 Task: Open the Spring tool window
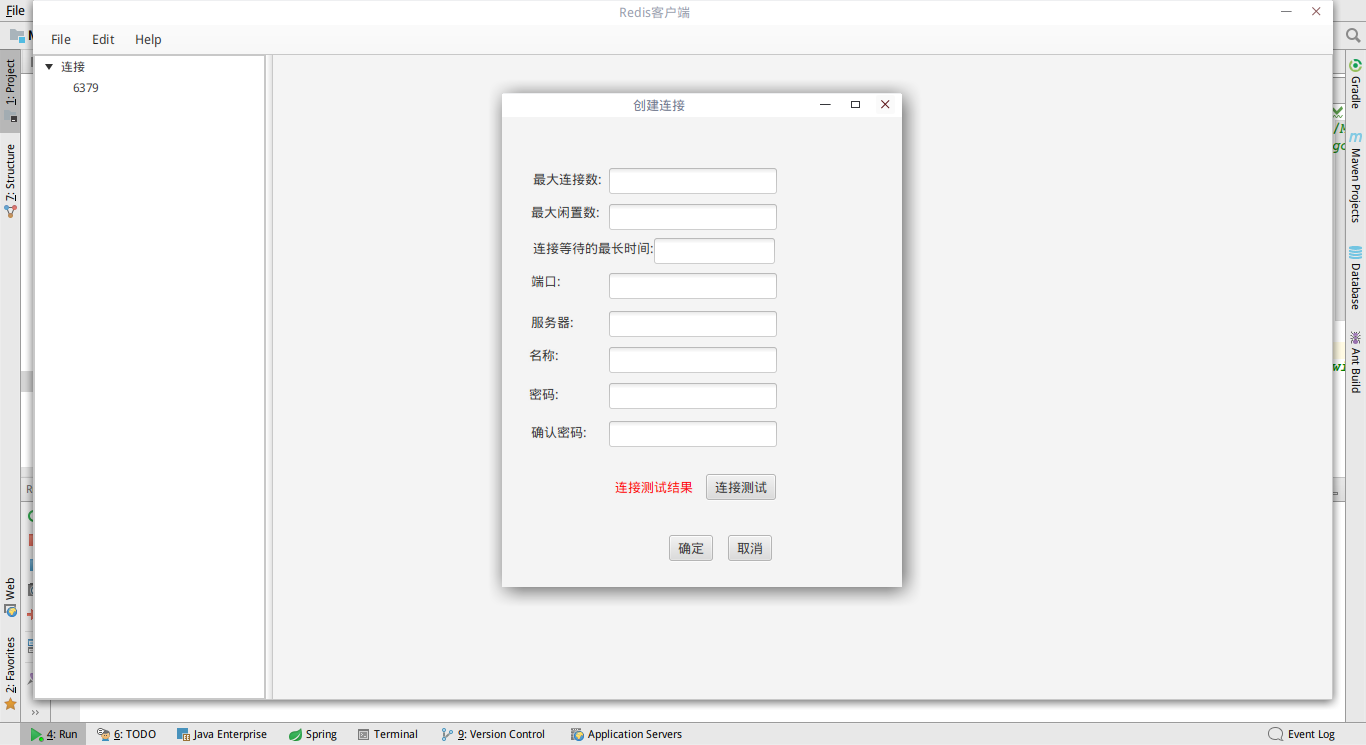tap(313, 734)
